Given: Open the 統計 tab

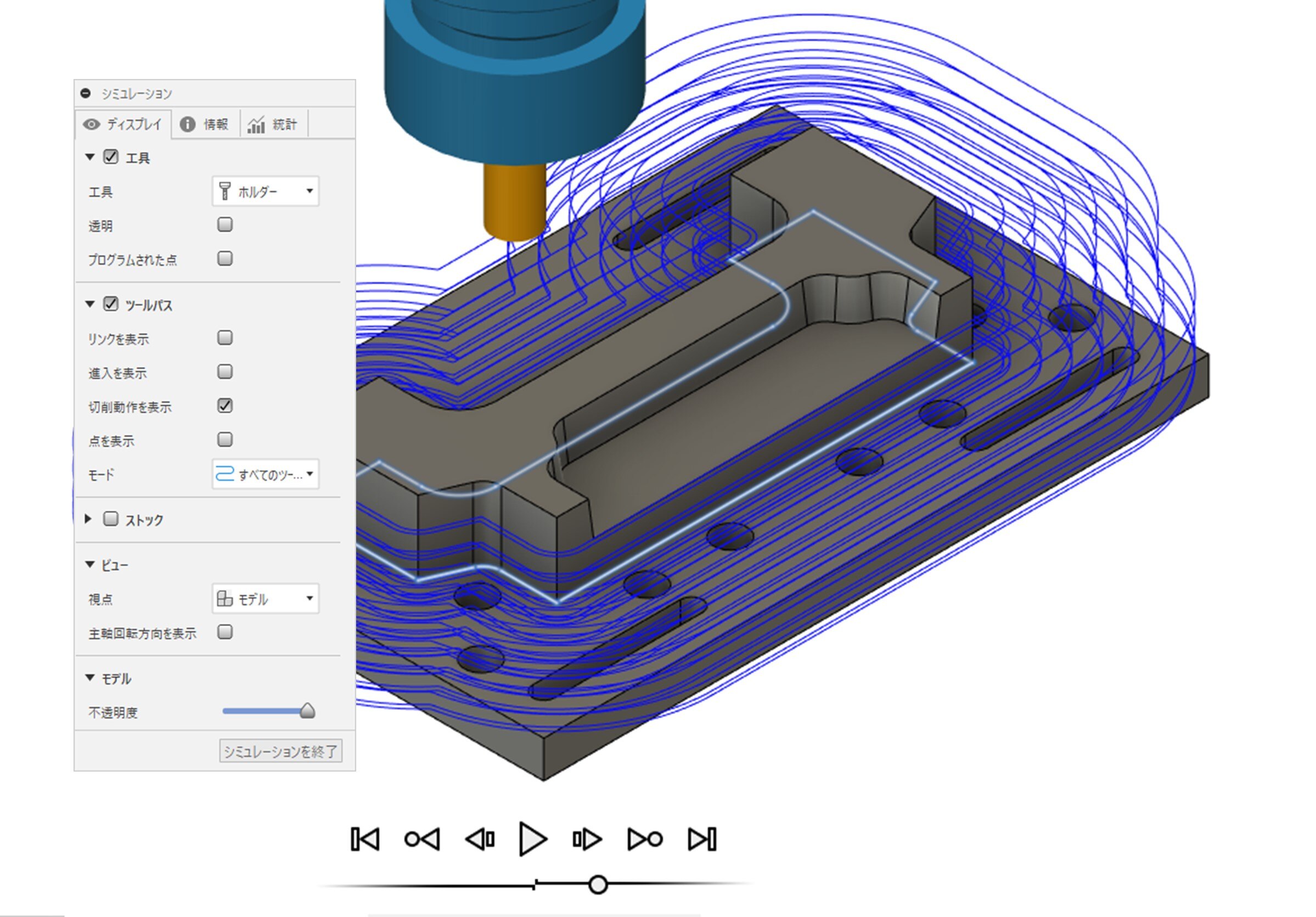Looking at the screenshot, I should [x=273, y=125].
